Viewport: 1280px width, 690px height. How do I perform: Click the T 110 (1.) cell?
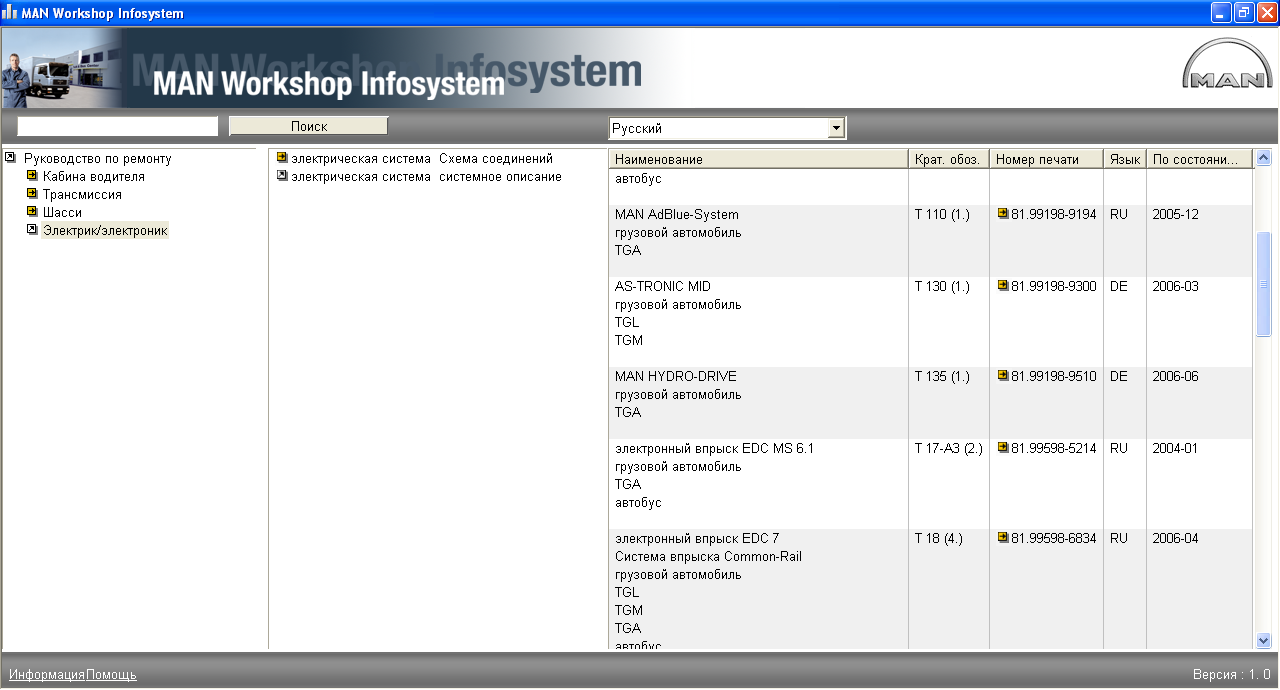pyautogui.click(x=942, y=214)
